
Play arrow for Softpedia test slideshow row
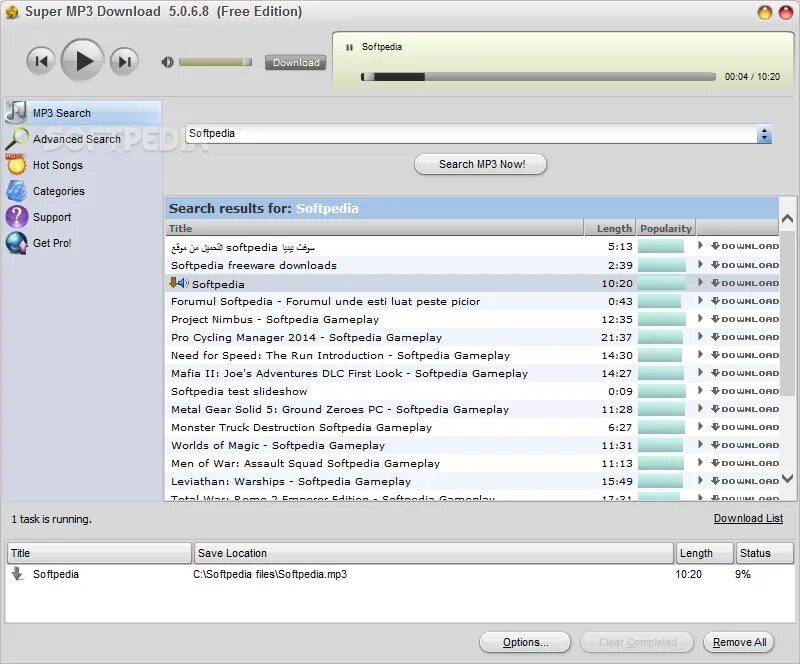tap(701, 390)
